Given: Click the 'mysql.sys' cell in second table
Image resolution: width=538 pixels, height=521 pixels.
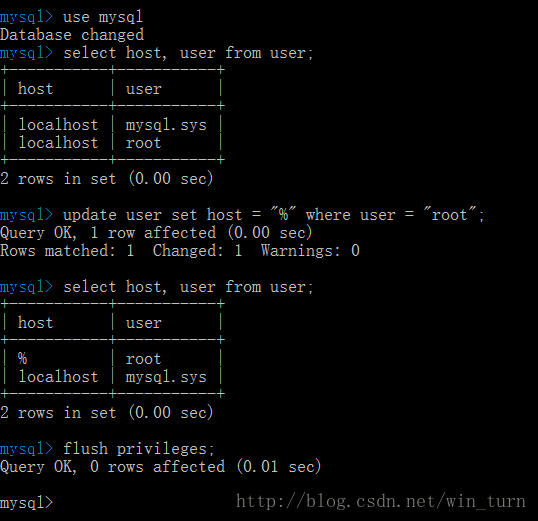Looking at the screenshot, I should (166, 377).
